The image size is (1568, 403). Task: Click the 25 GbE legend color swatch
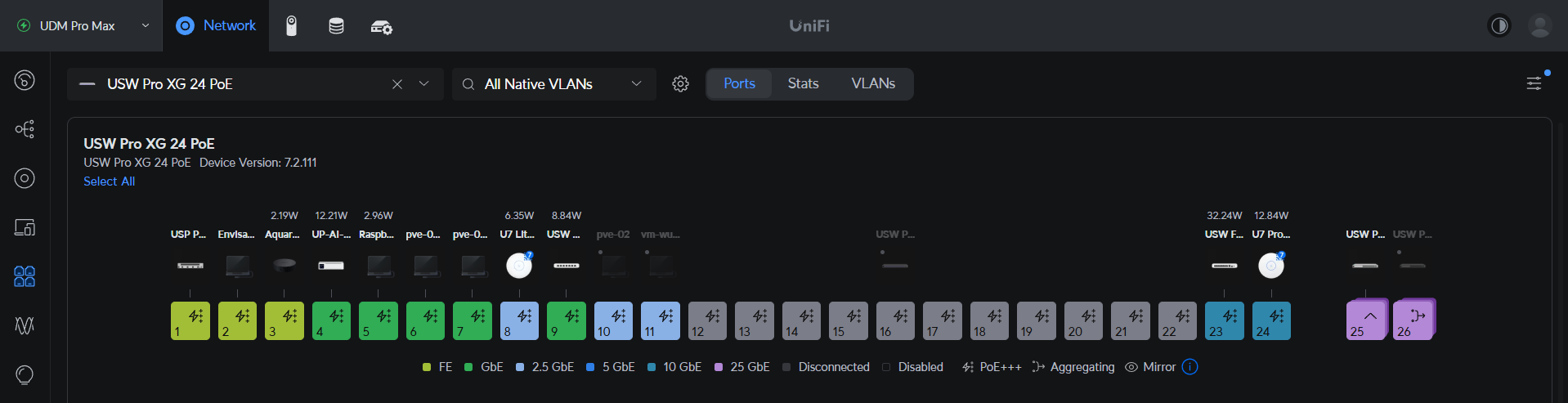point(719,367)
